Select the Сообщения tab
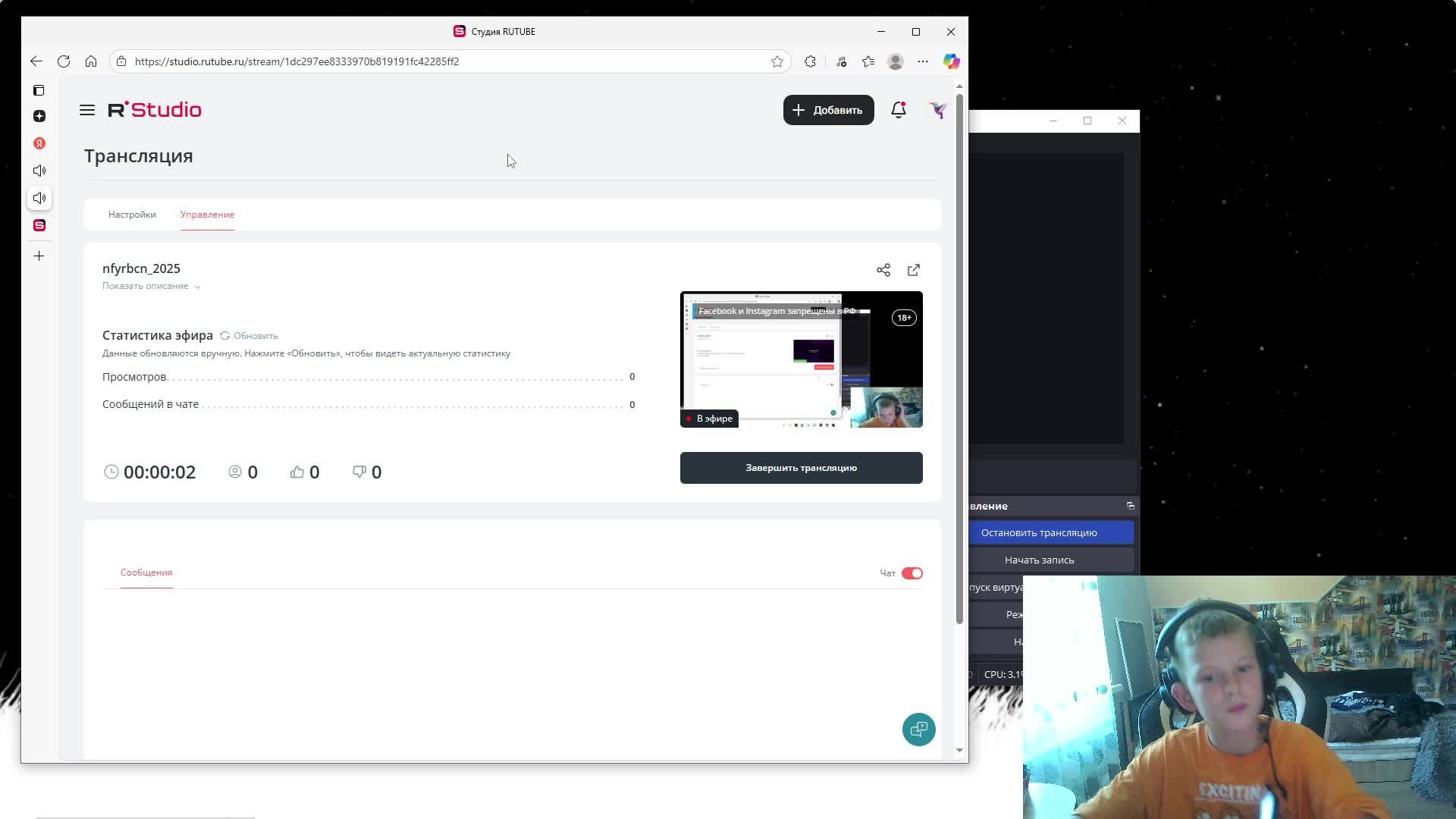 [x=146, y=573]
